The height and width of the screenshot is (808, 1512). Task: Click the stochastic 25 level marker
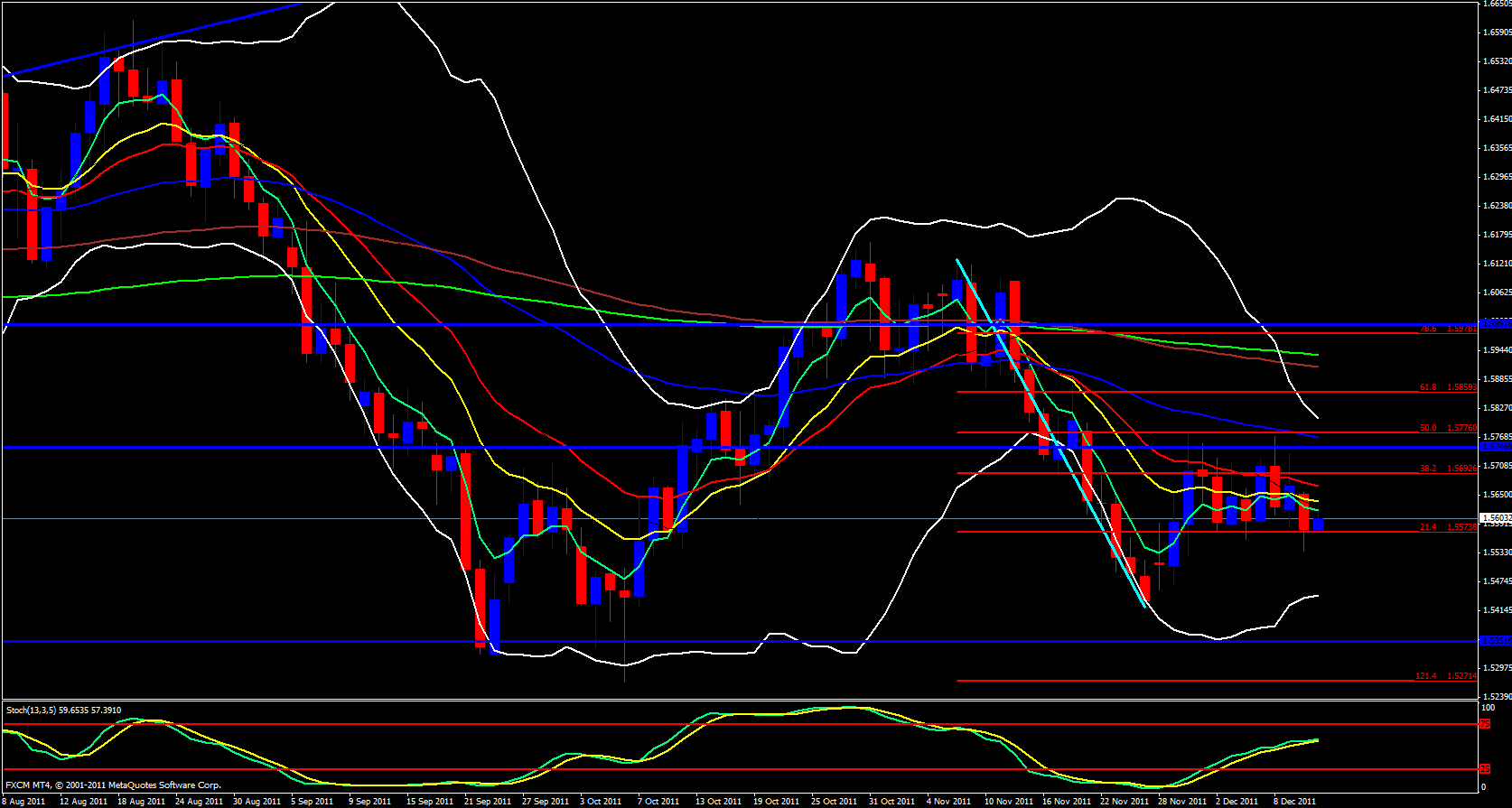[x=1485, y=769]
